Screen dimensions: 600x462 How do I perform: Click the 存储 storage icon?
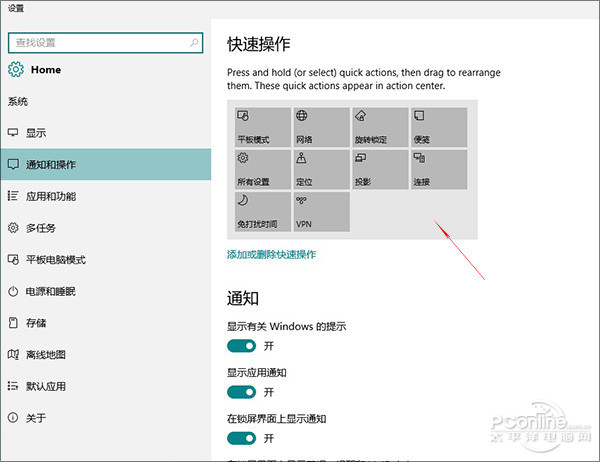pyautogui.click(x=13, y=323)
